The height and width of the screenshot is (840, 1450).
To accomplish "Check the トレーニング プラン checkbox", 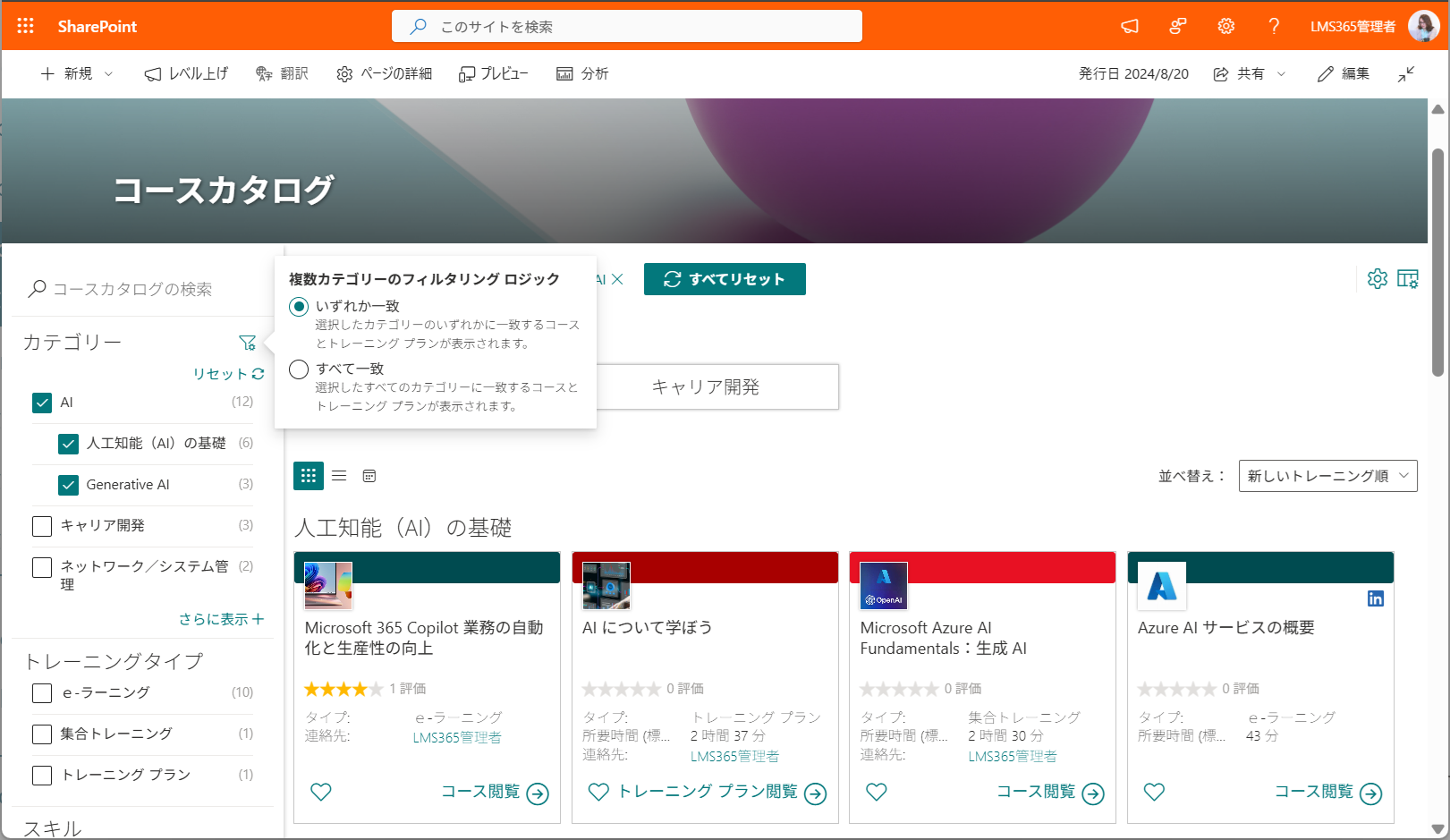I will point(42,776).
